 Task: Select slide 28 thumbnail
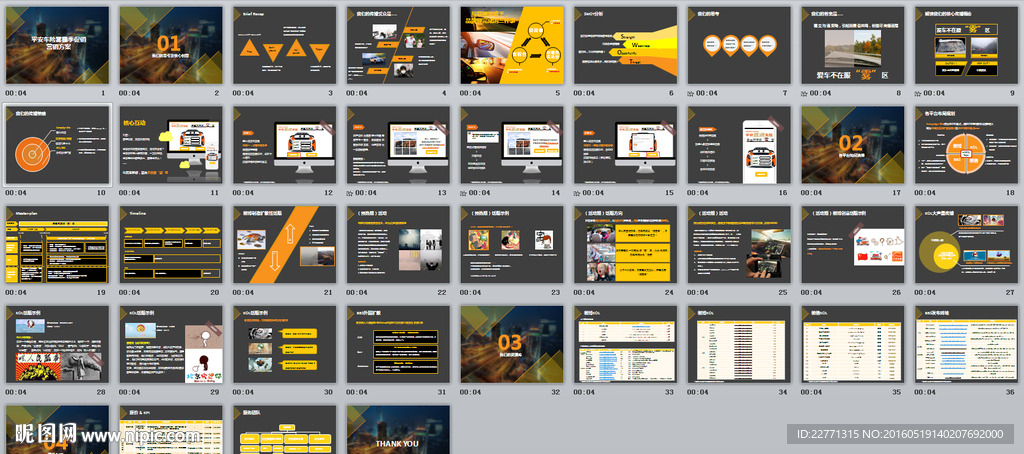tap(57, 344)
